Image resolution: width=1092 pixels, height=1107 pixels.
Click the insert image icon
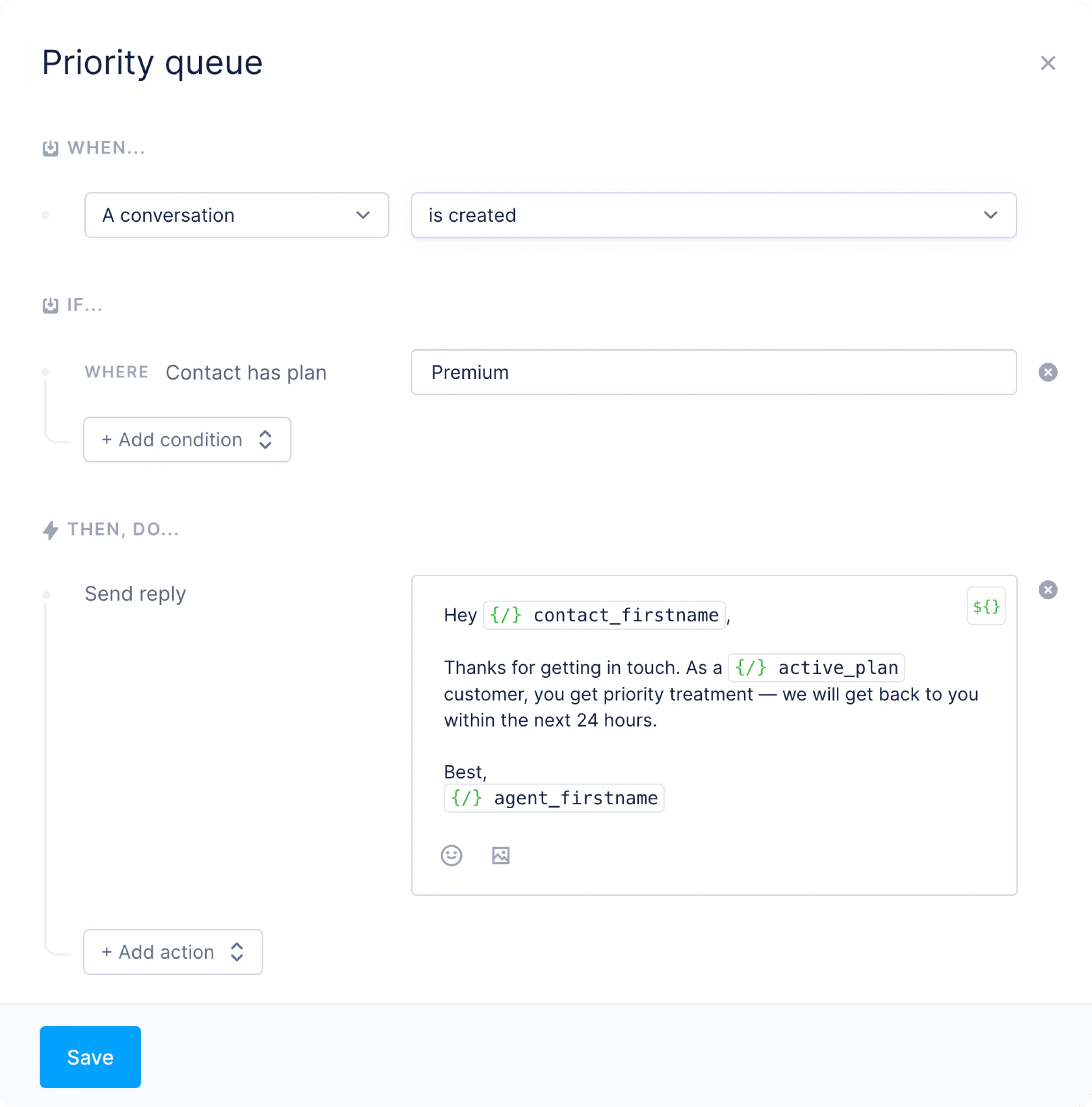point(500,856)
